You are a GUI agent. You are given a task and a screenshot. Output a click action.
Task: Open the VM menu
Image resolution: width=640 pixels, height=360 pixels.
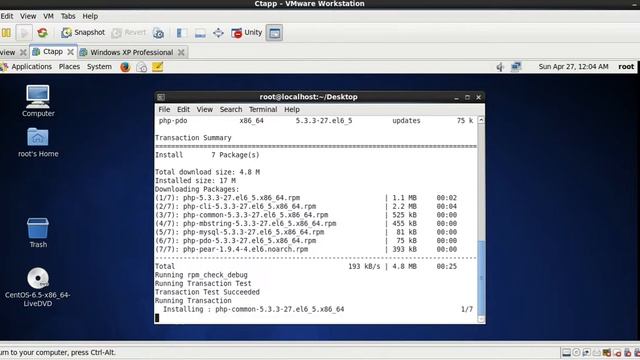pos(49,16)
